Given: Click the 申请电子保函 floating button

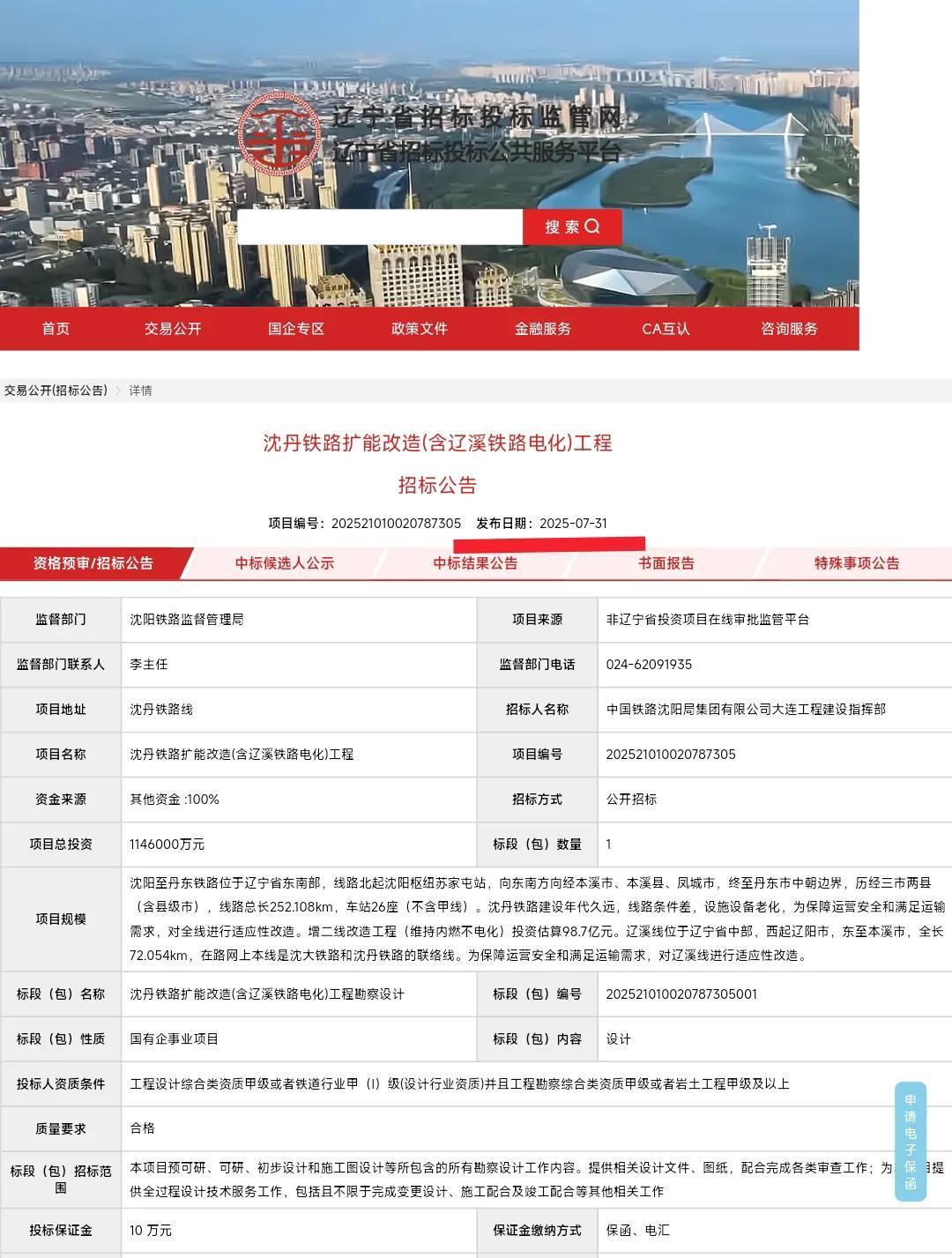Looking at the screenshot, I should (x=911, y=1142).
